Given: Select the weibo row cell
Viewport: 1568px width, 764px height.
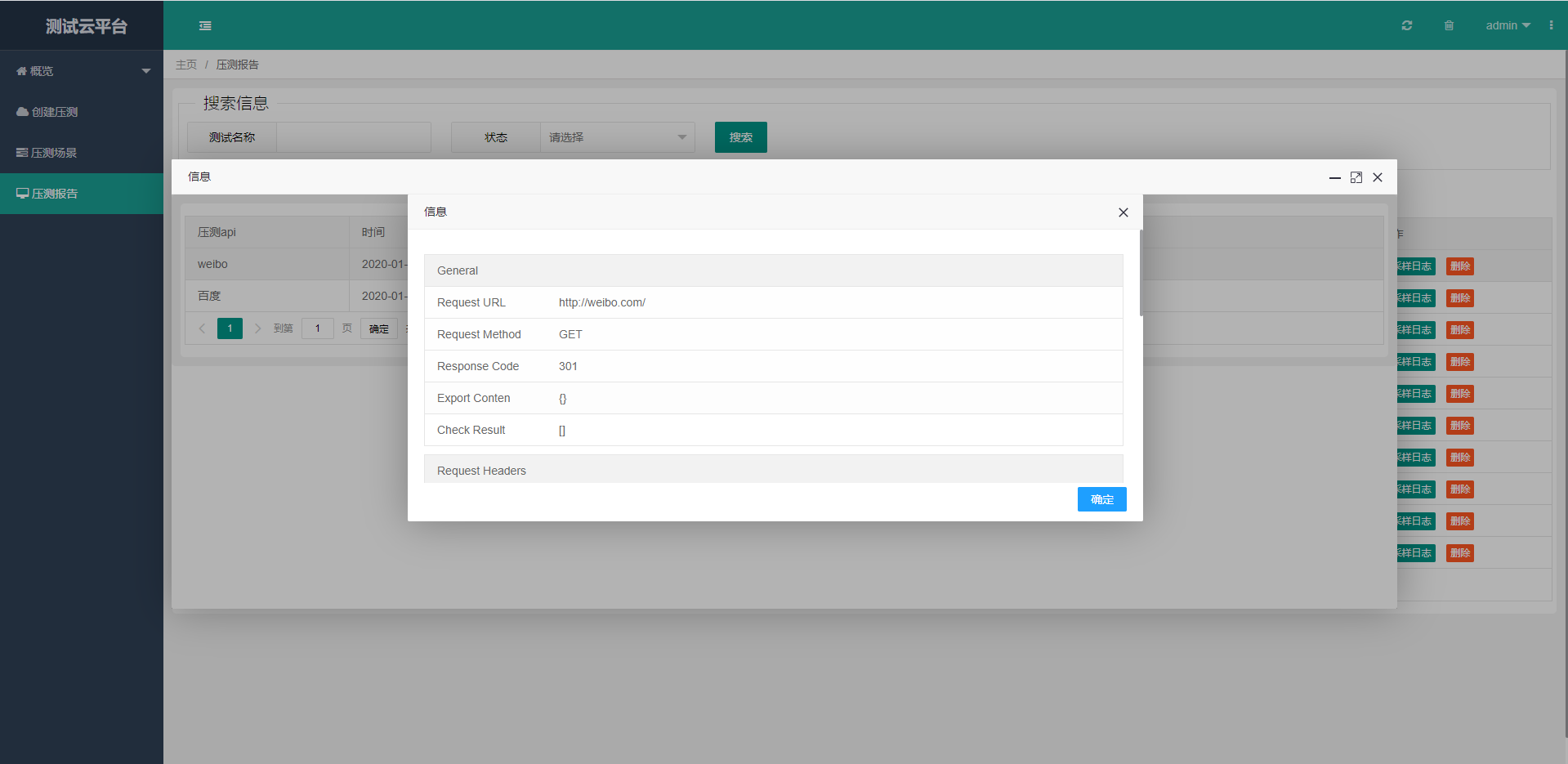Looking at the screenshot, I should click(267, 264).
